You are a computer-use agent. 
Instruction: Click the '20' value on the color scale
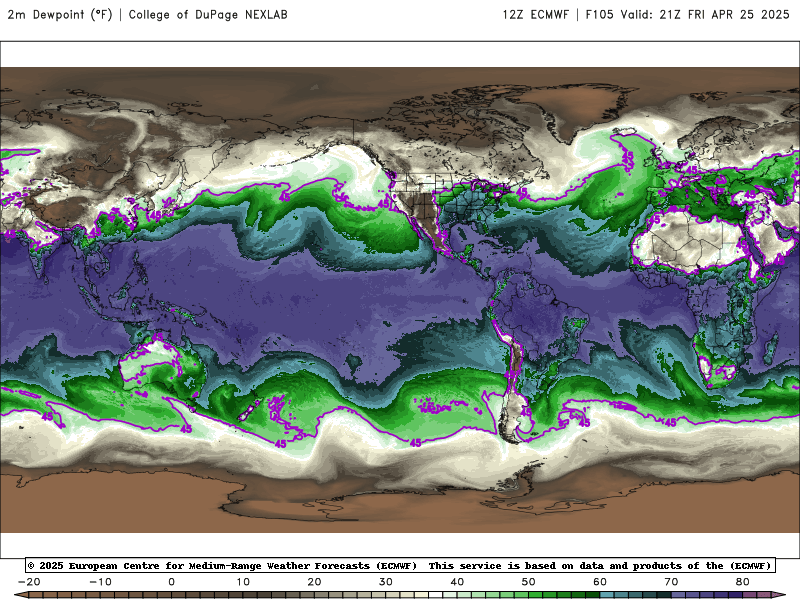click(x=314, y=582)
